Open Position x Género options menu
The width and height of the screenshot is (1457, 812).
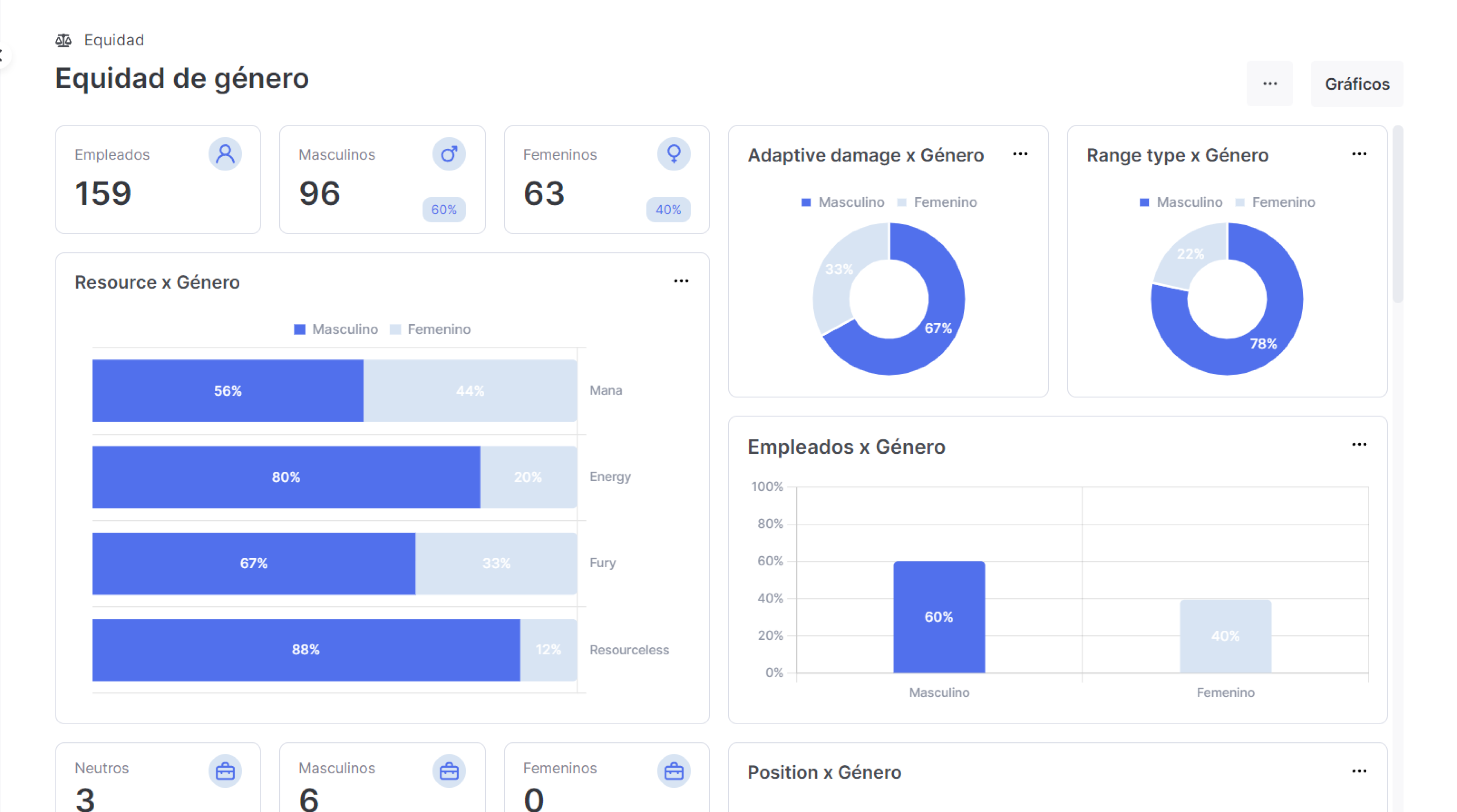pyautogui.click(x=1359, y=771)
